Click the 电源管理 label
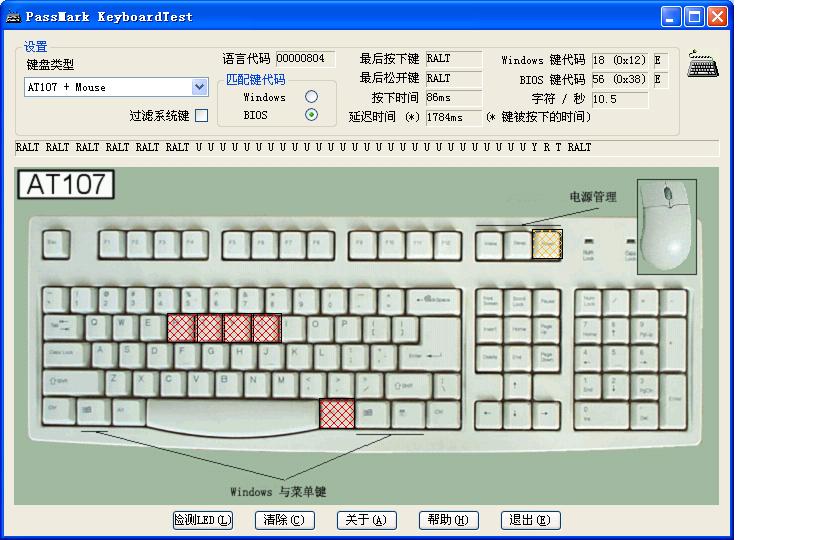 click(x=592, y=197)
